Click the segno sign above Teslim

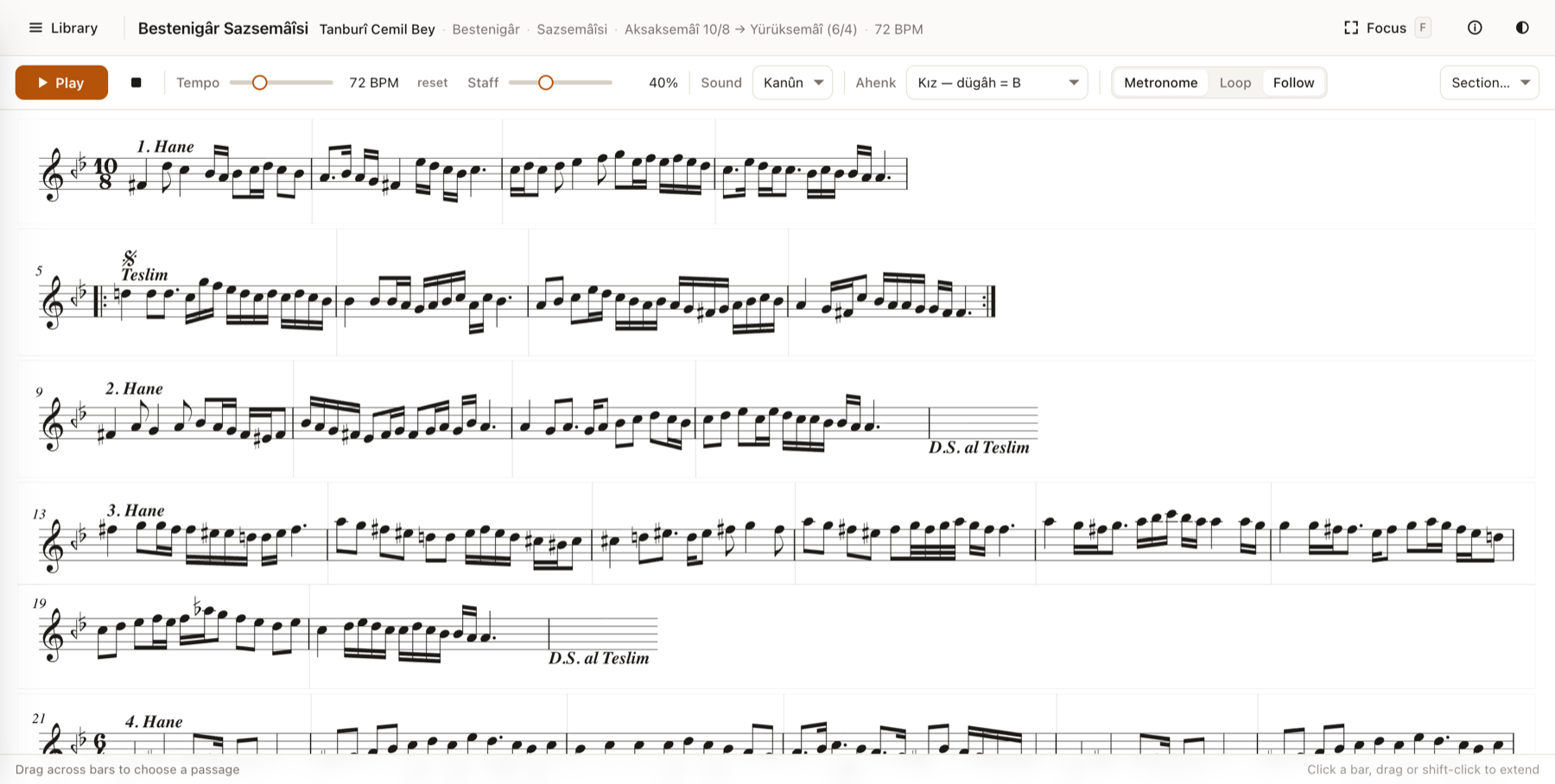130,257
